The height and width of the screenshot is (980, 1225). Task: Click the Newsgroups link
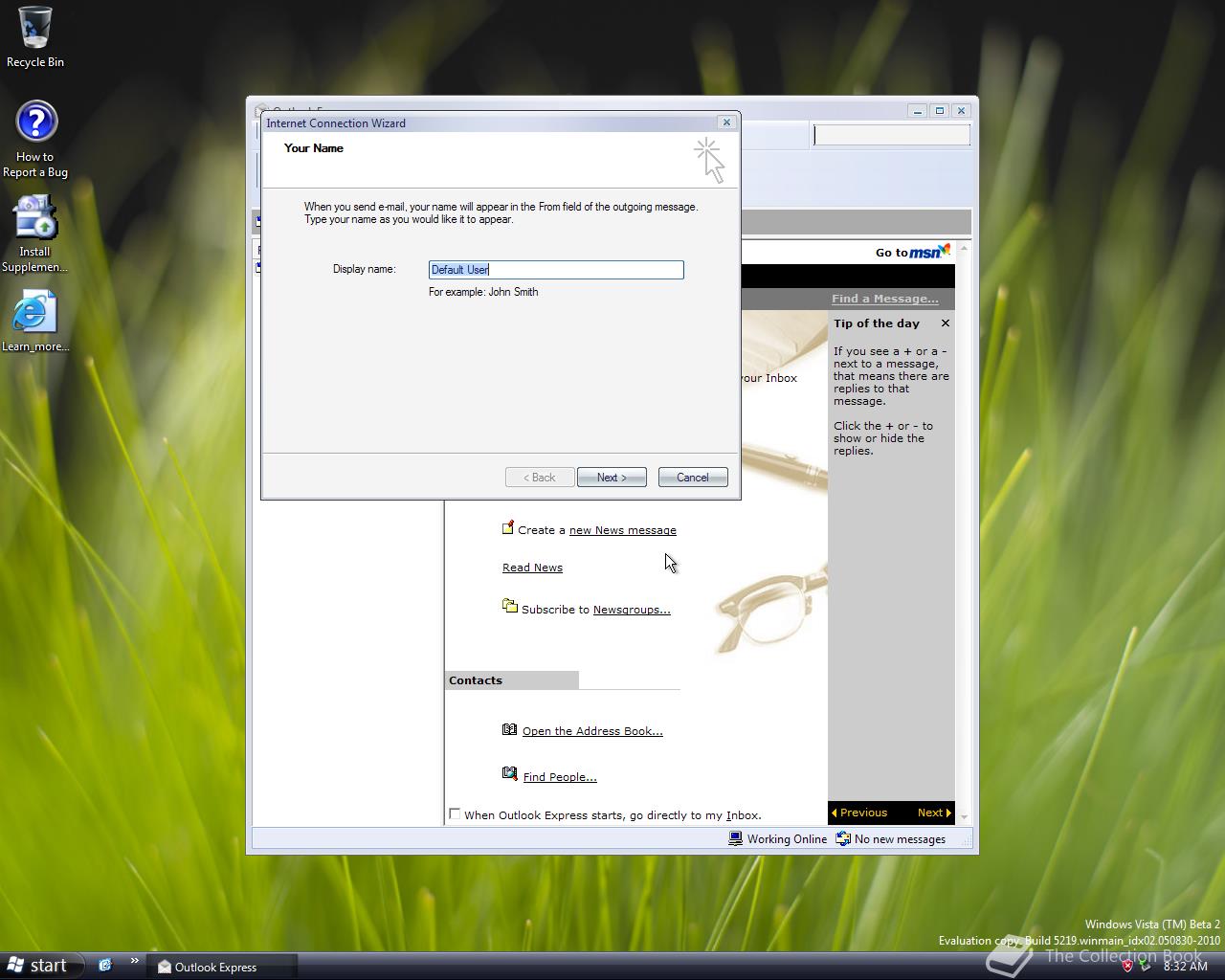pos(632,610)
